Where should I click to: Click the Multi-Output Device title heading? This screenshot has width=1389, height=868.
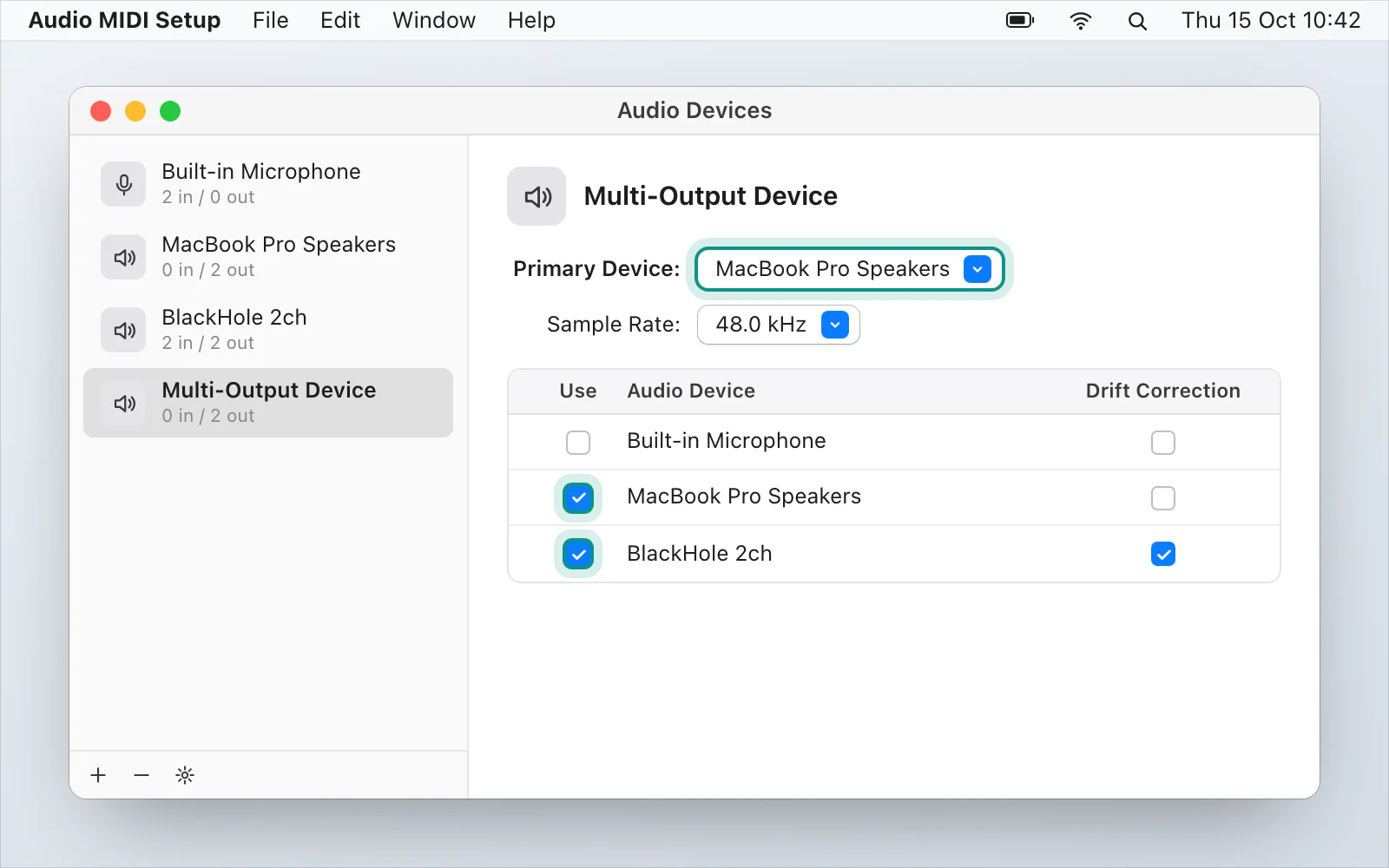pyautogui.click(x=711, y=196)
